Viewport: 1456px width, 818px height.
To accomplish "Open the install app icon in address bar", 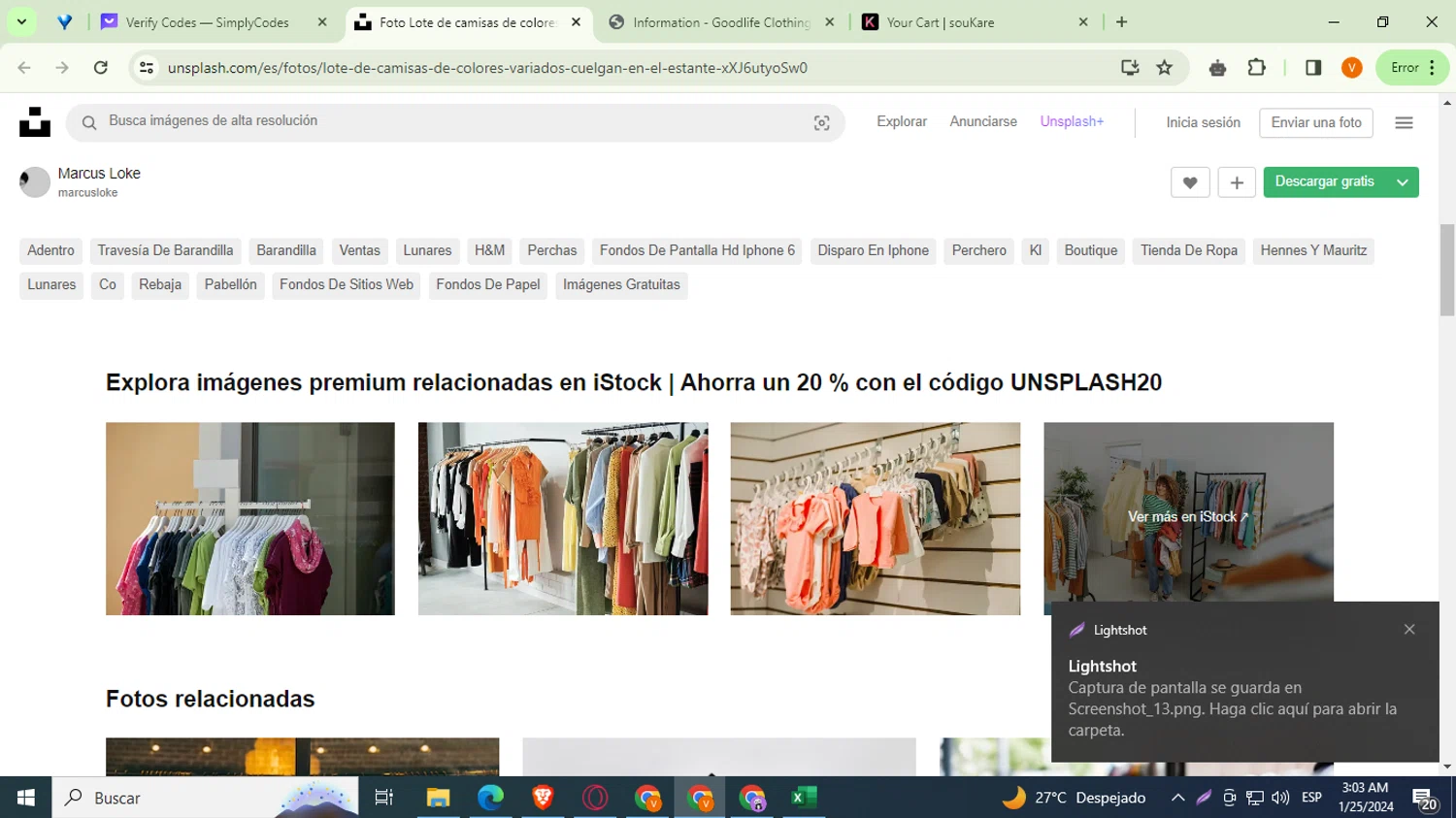I will [x=1130, y=68].
